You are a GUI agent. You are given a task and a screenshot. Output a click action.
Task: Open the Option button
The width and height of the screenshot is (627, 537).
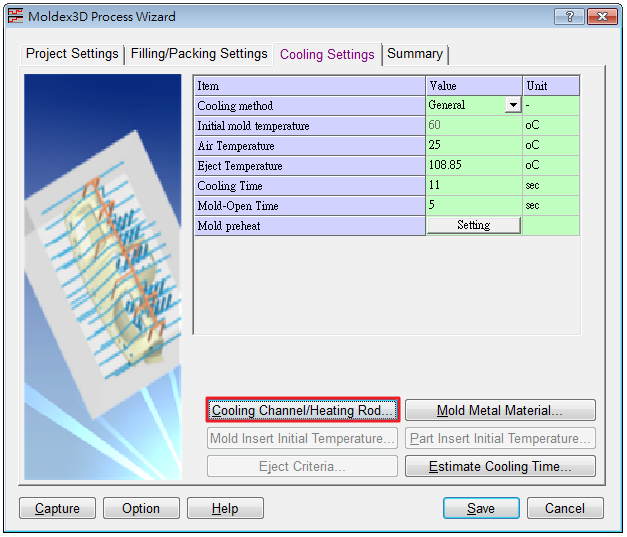click(141, 508)
